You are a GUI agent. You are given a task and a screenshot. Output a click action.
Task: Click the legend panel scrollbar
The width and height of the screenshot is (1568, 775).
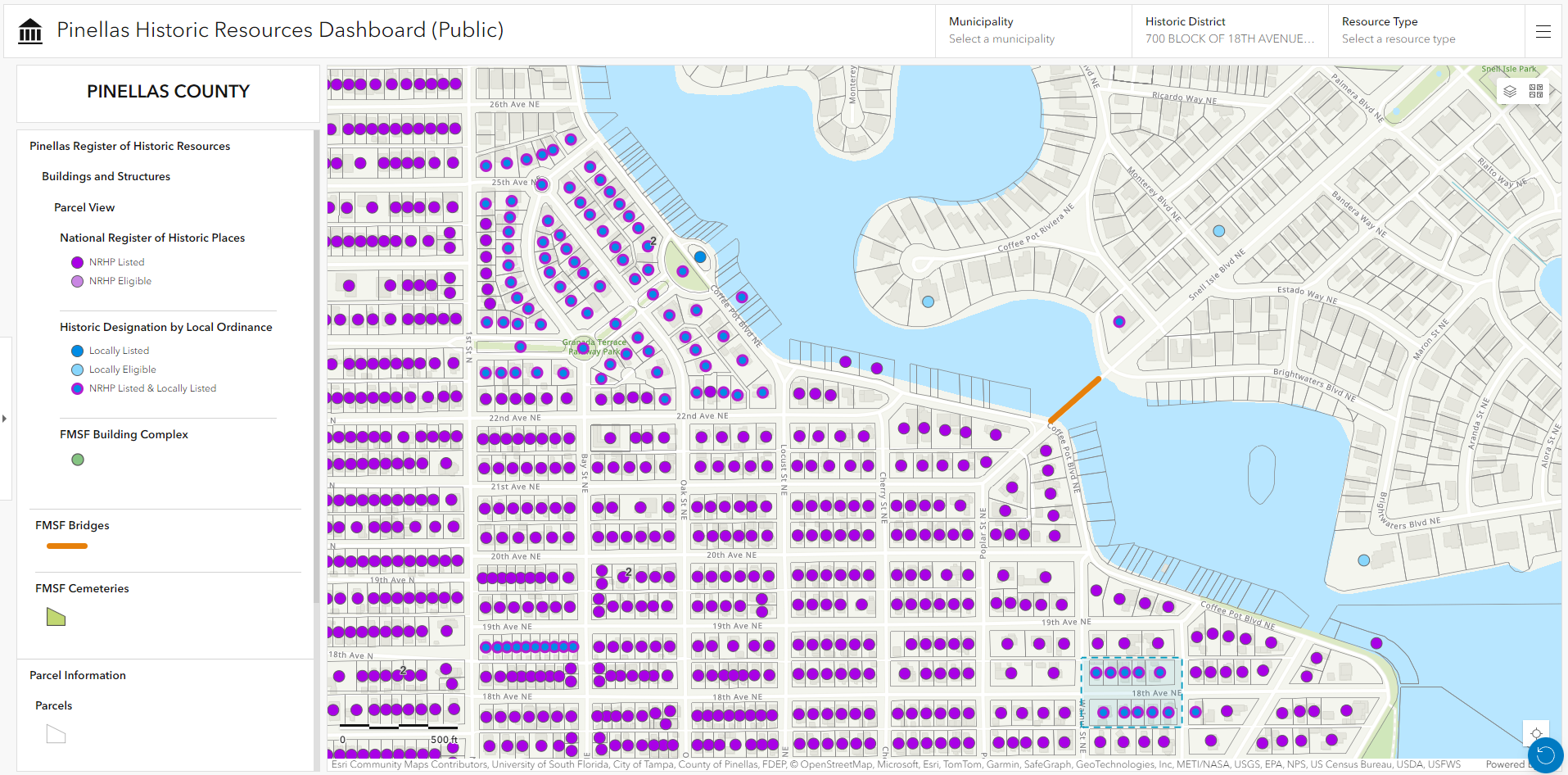tap(316, 369)
